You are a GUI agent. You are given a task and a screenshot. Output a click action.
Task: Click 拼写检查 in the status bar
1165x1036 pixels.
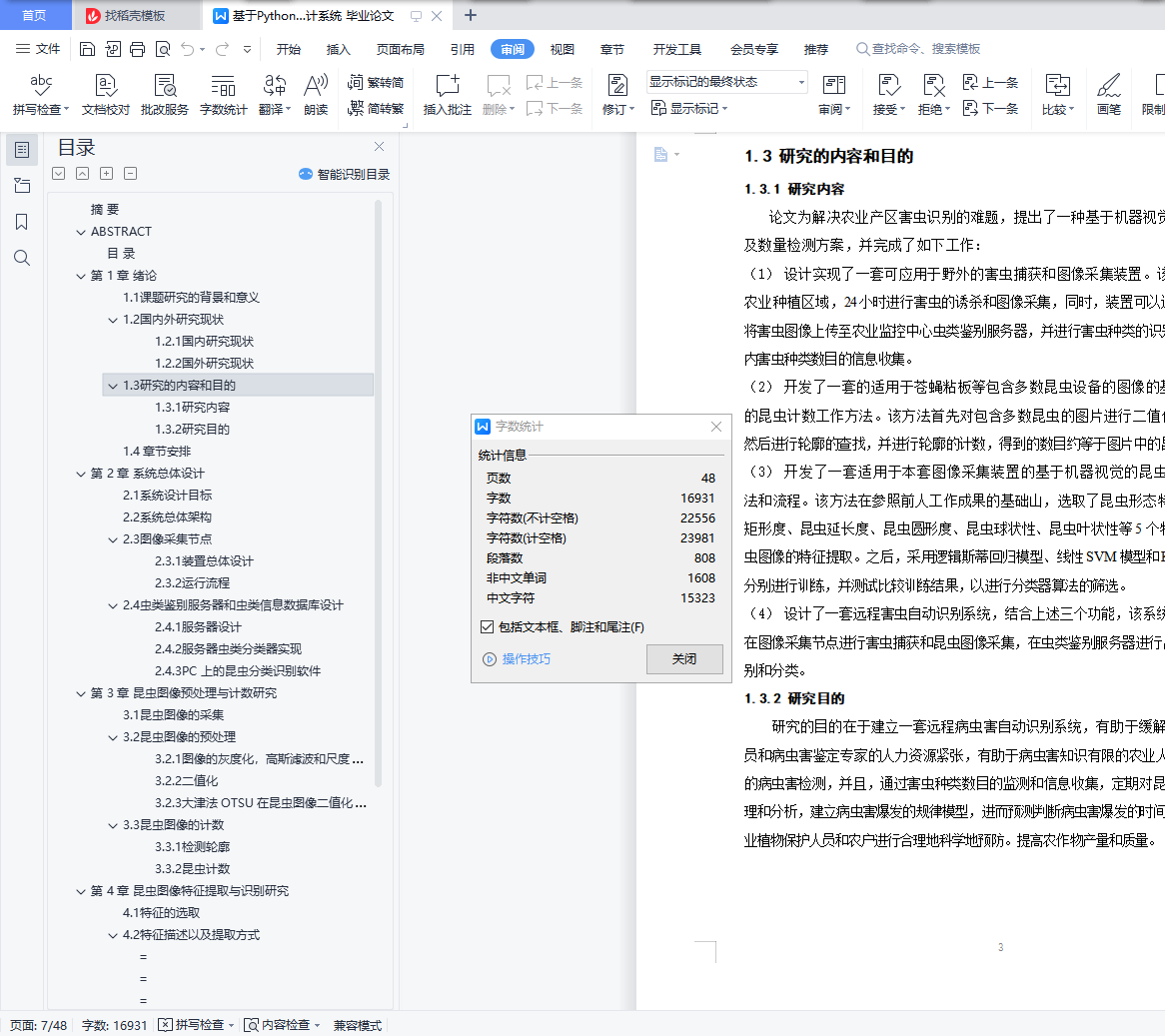(197, 1025)
